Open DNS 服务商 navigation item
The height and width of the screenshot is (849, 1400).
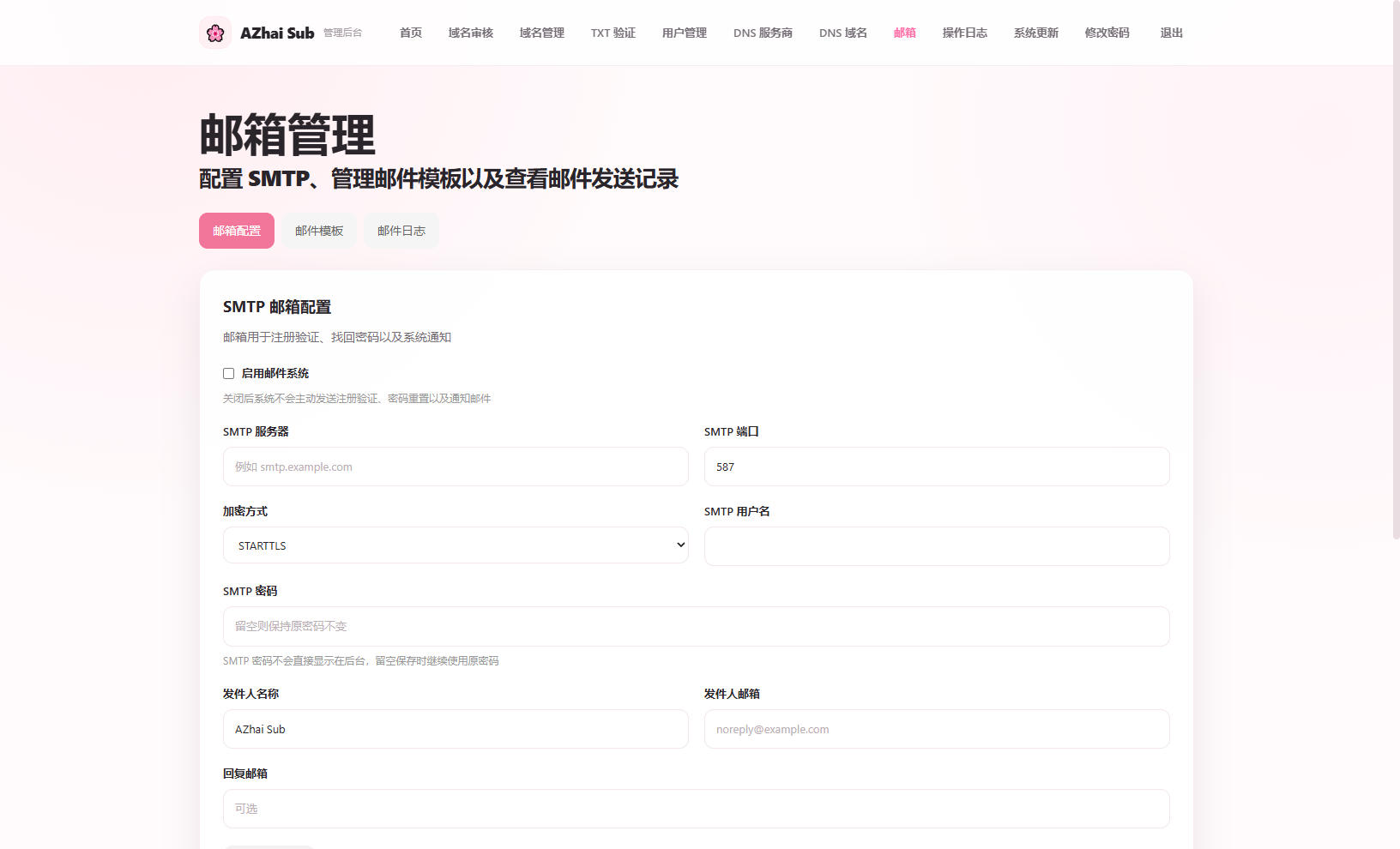(763, 33)
